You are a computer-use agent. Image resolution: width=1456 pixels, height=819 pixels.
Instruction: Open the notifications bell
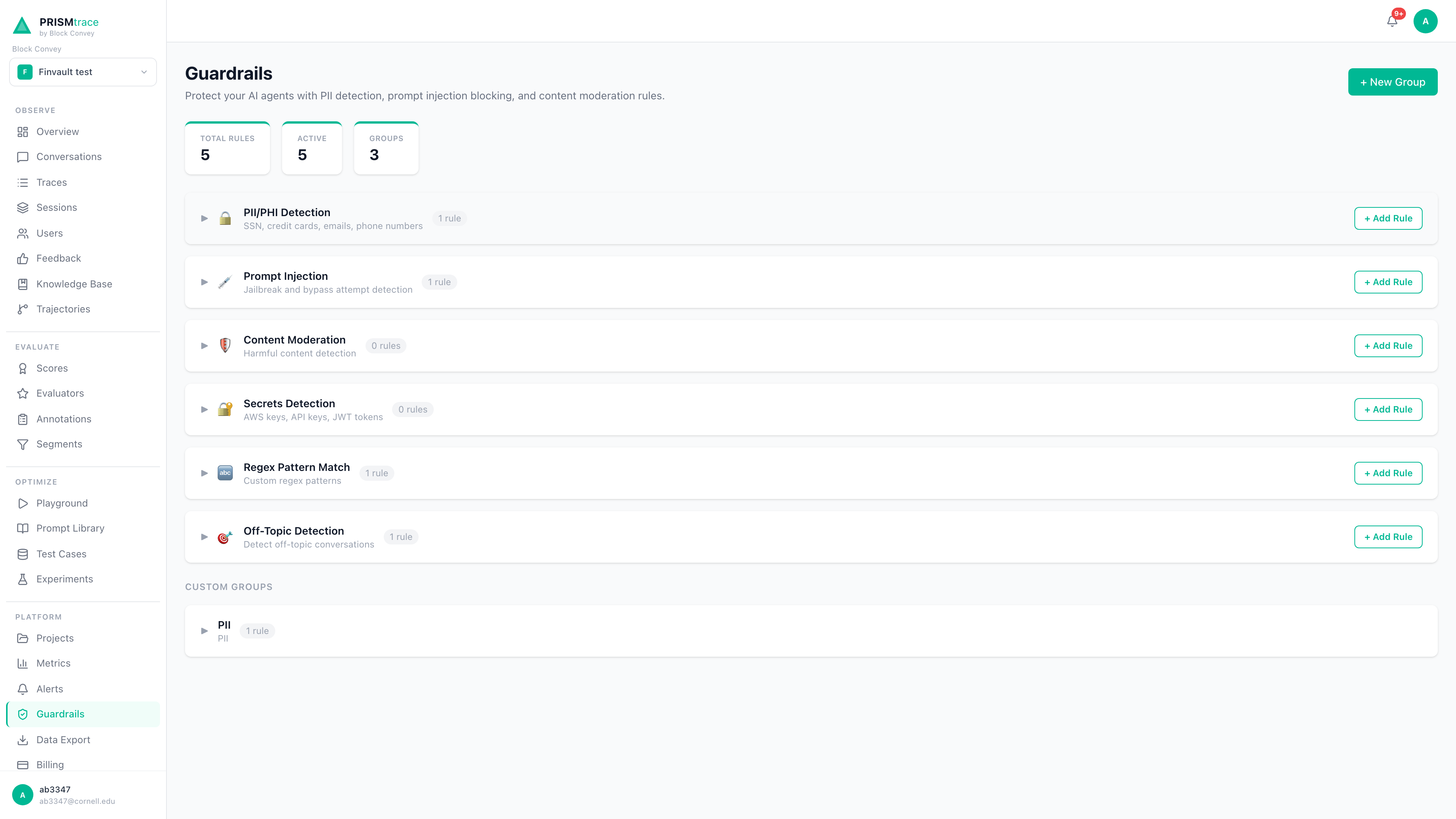pyautogui.click(x=1392, y=22)
